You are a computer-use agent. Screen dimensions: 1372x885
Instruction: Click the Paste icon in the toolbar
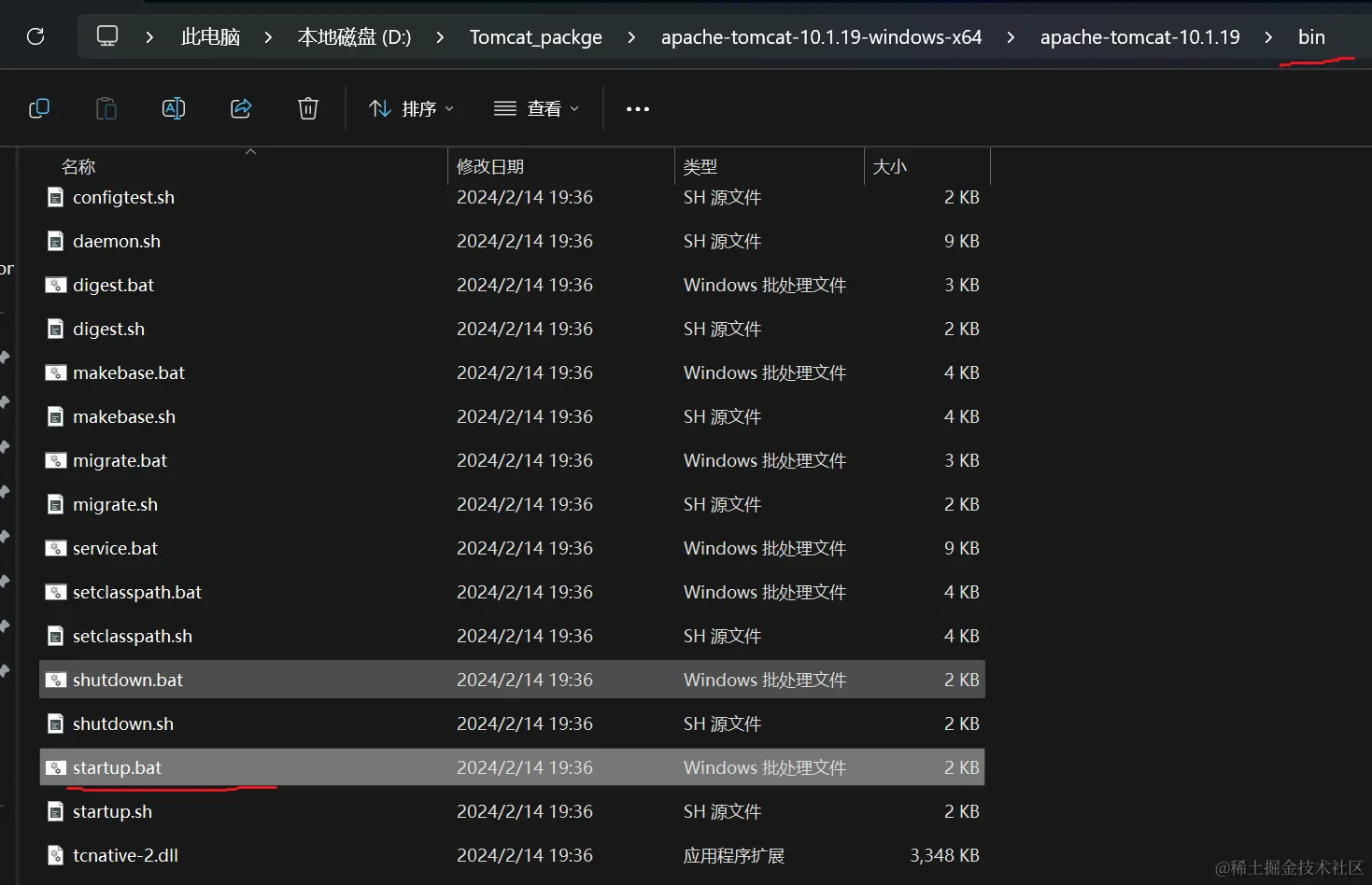(x=106, y=108)
